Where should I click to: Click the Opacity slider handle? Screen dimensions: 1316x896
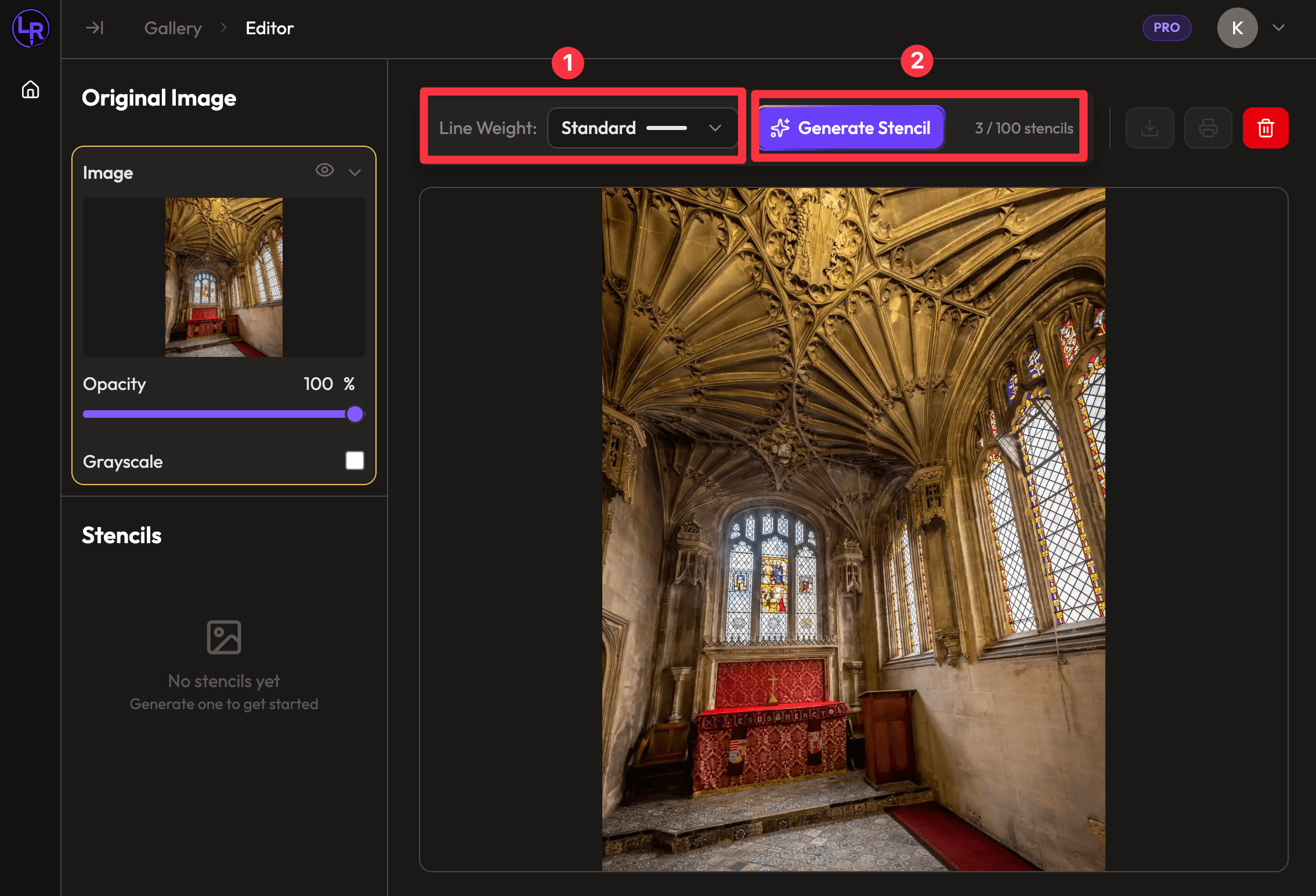click(x=355, y=414)
